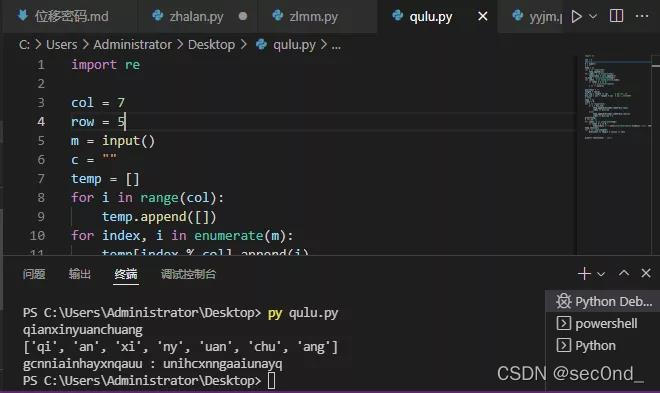This screenshot has height=393, width=660.
Task: Click the Python icon on zhalan.py tab
Action: point(158,16)
